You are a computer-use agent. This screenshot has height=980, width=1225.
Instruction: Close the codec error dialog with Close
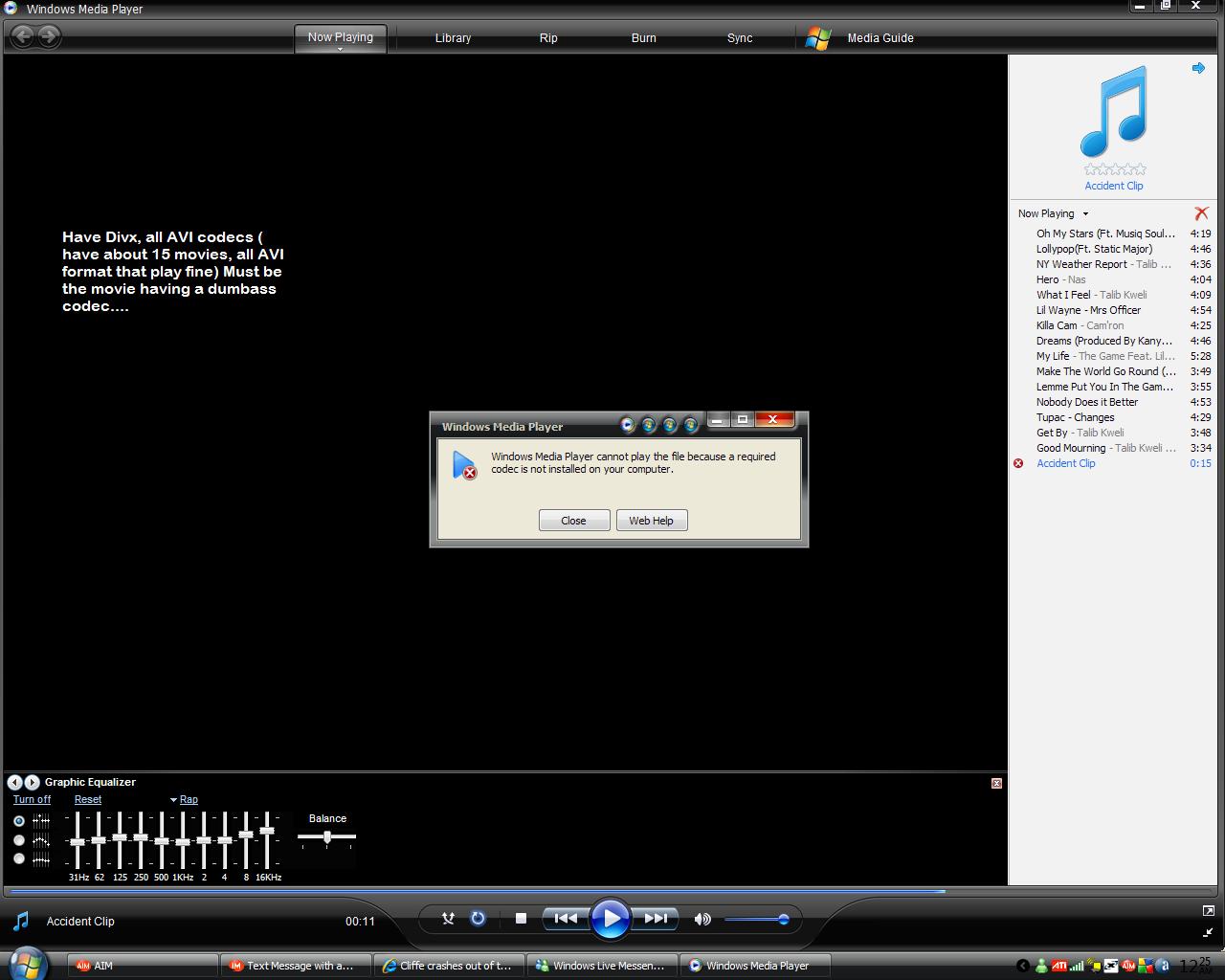[x=574, y=521]
